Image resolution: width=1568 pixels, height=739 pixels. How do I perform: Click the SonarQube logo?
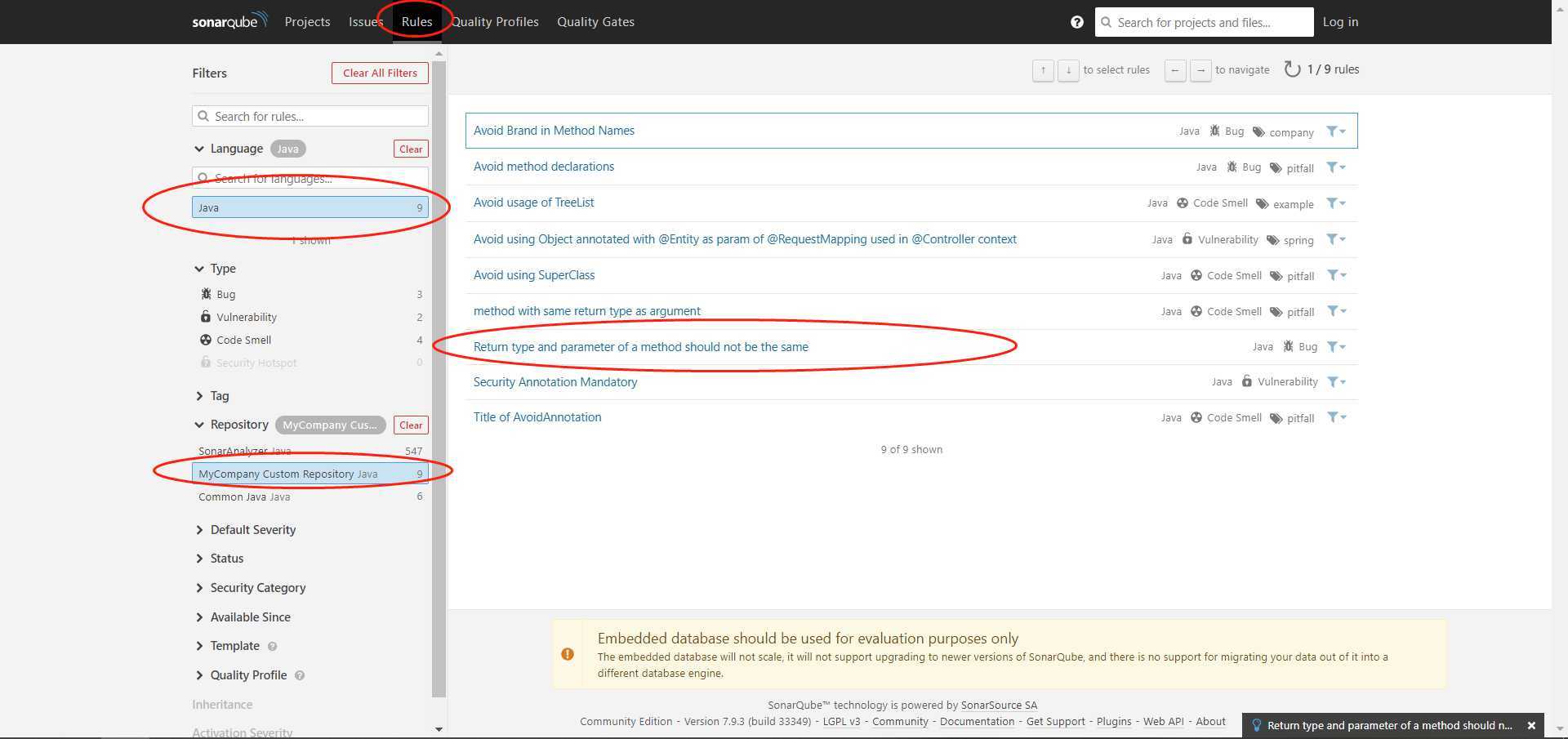229,20
